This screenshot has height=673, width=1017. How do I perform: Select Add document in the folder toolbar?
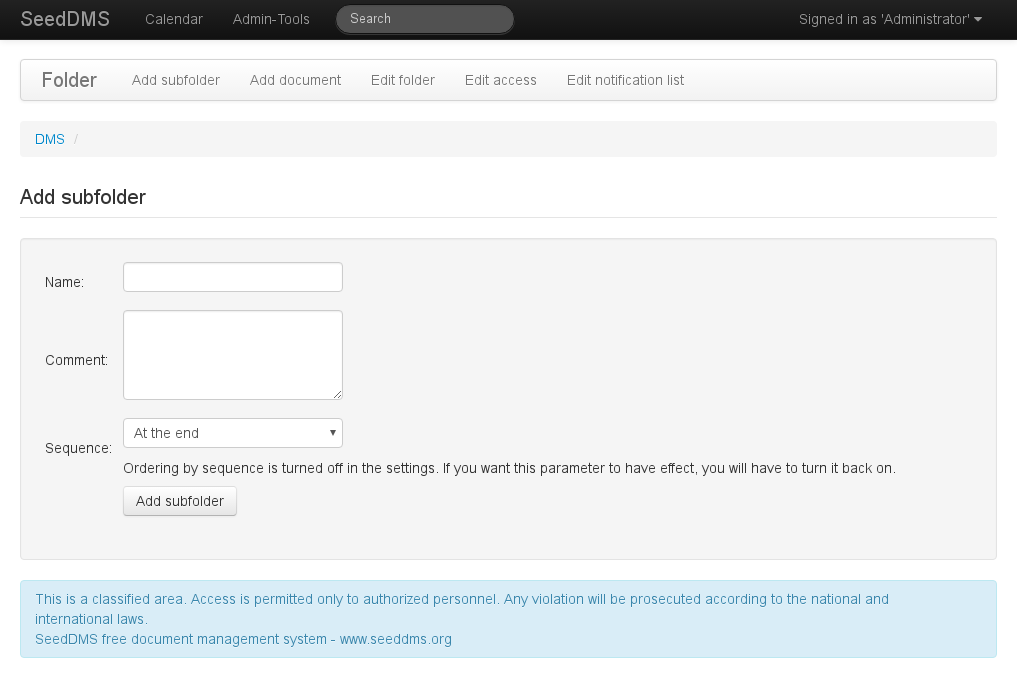(x=295, y=80)
